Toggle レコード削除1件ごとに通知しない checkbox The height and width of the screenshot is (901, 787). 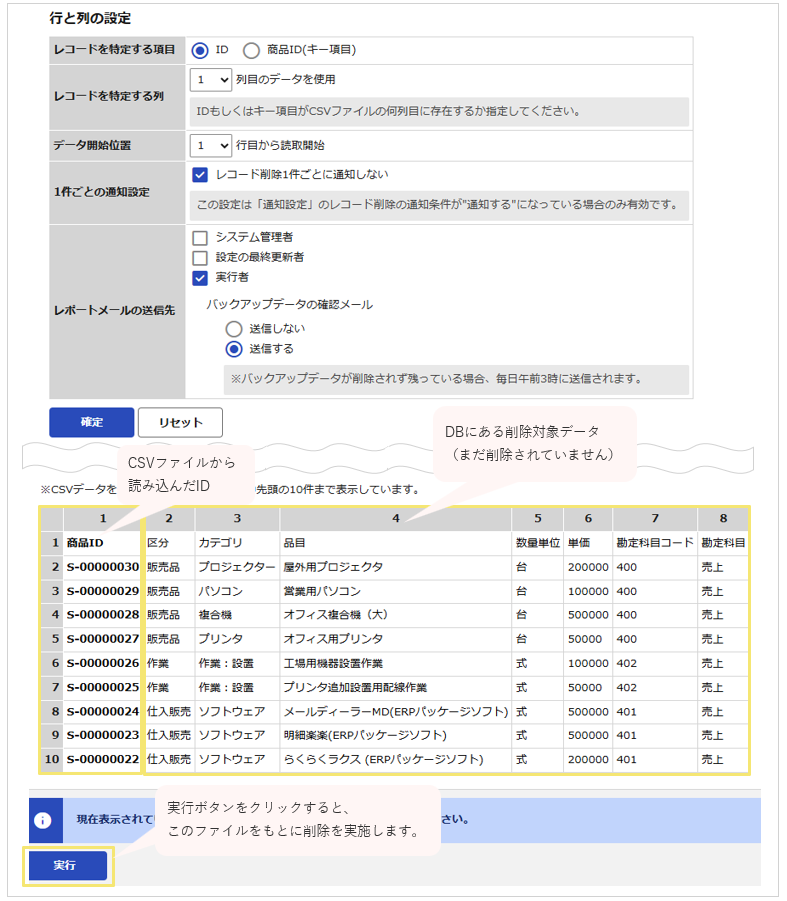pyautogui.click(x=200, y=175)
